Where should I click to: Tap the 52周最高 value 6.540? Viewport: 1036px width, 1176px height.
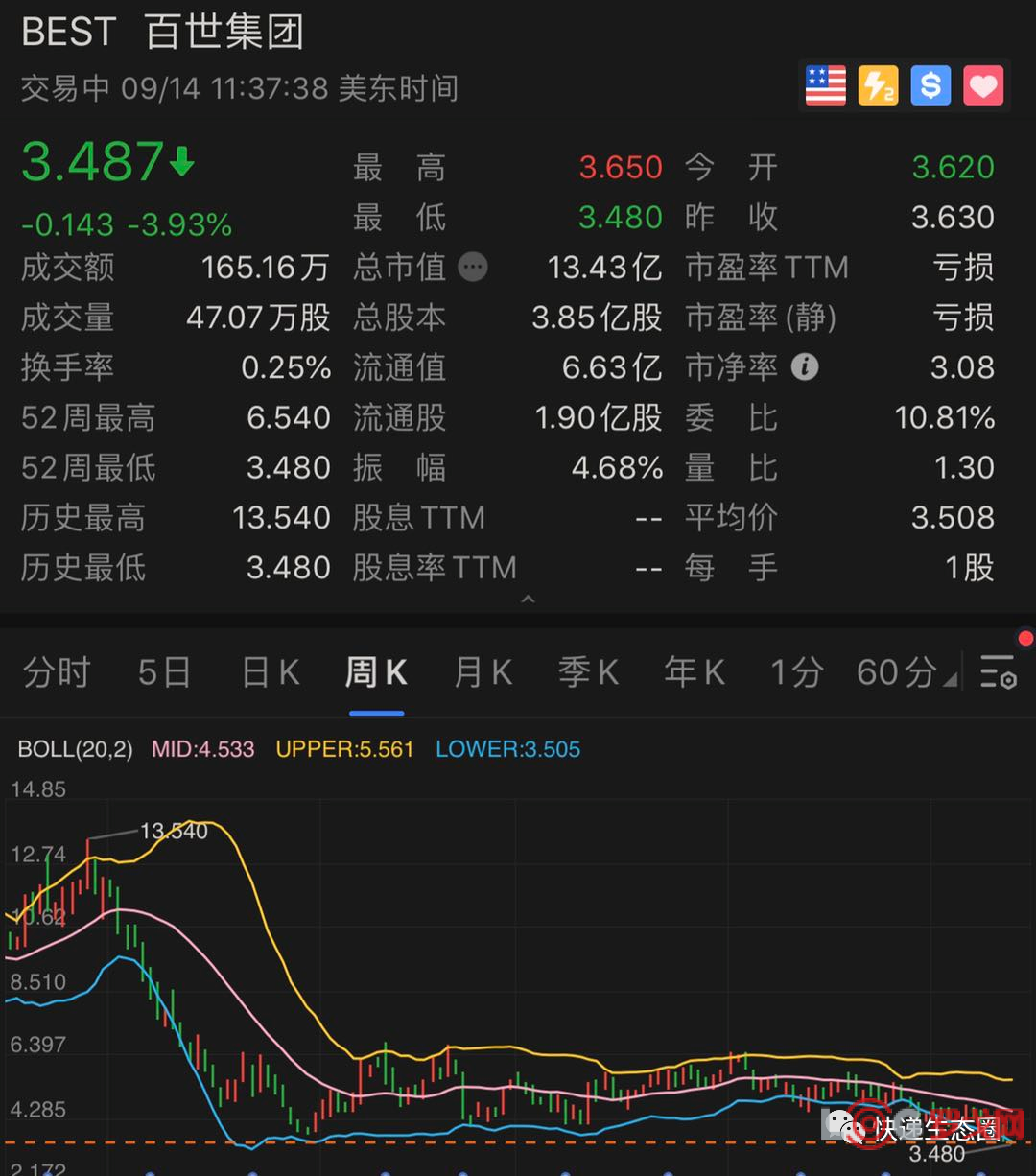[288, 417]
